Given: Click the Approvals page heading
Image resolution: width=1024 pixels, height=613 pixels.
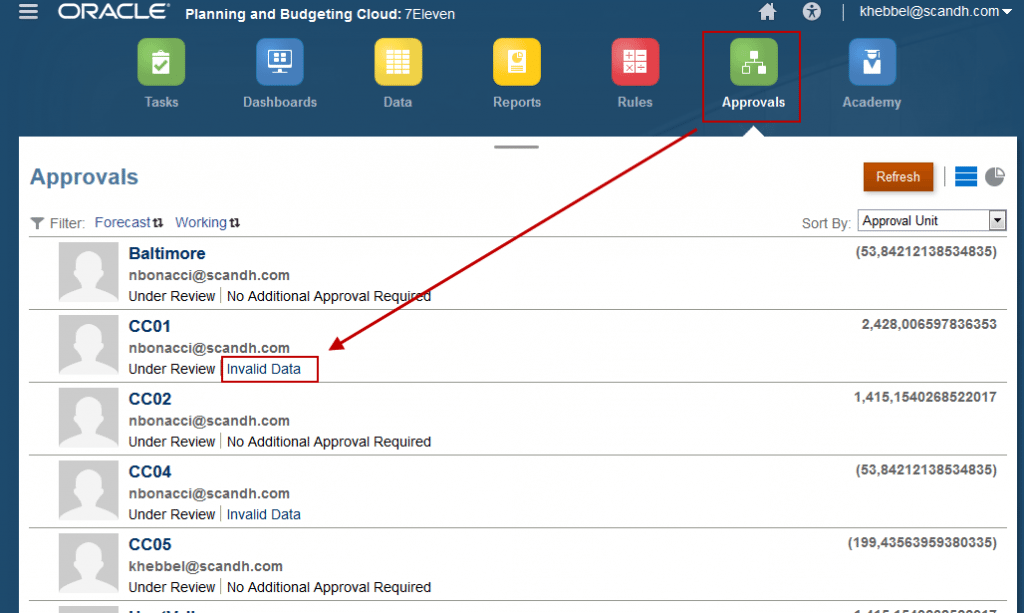Looking at the screenshot, I should 84,177.
